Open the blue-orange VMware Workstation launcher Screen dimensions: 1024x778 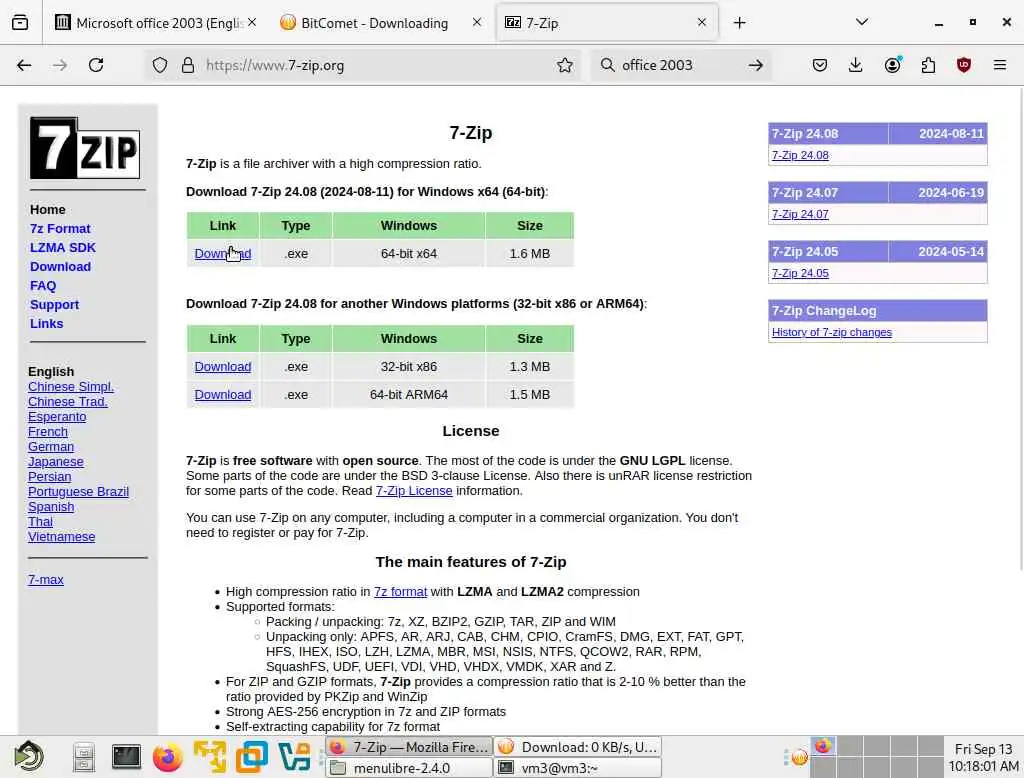coord(251,757)
